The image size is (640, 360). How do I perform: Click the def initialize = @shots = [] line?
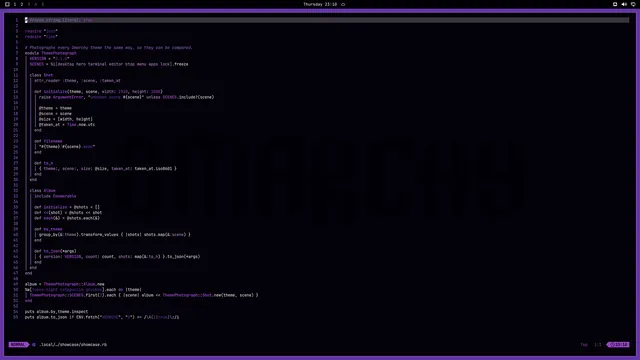tap(67, 207)
